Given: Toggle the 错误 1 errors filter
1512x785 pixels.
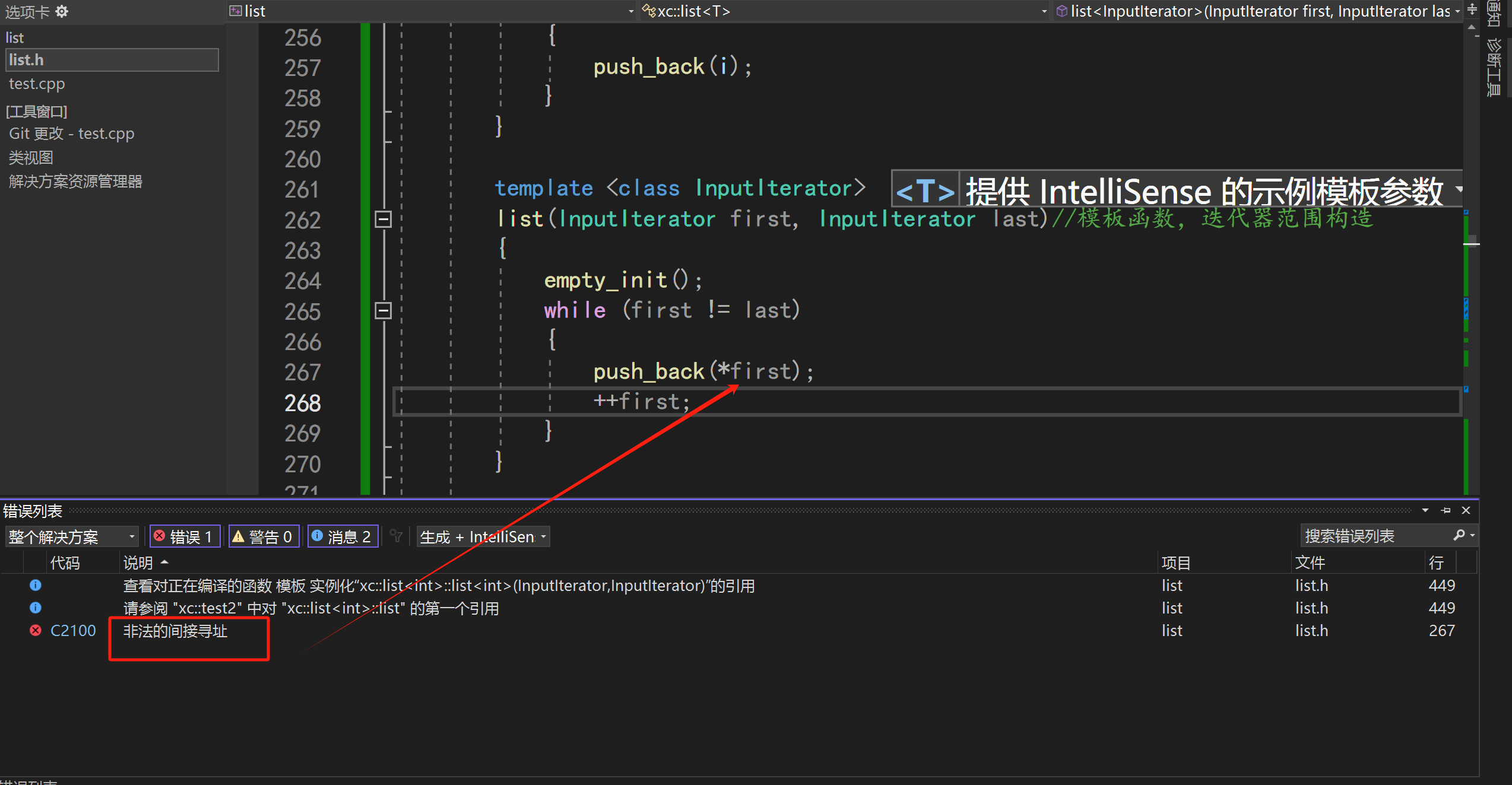Looking at the screenshot, I should click(x=185, y=536).
